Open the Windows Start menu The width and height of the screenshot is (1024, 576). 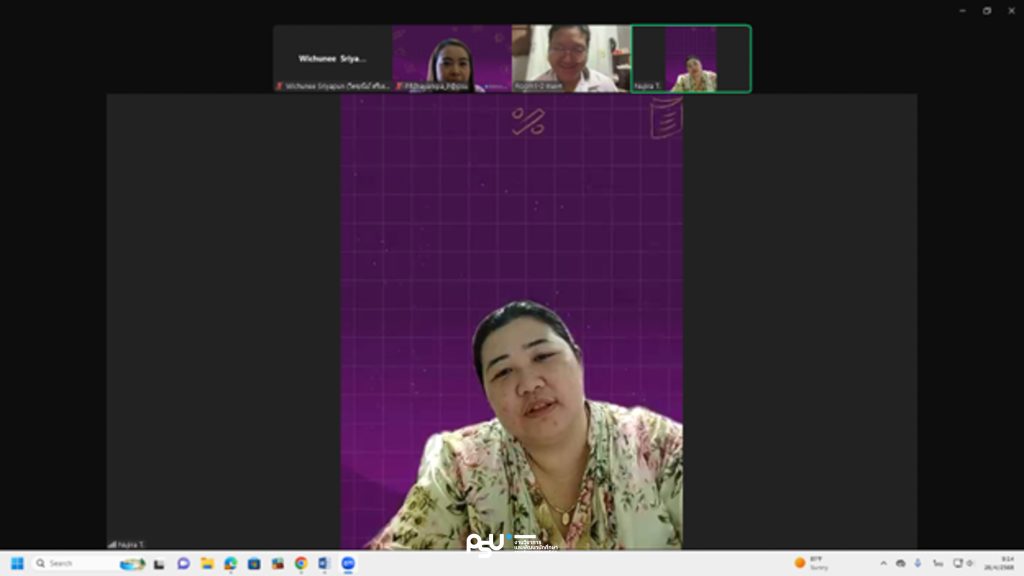point(17,563)
